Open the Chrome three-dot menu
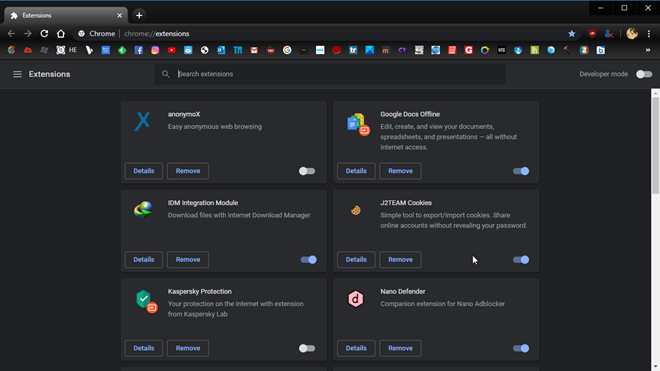The height and width of the screenshot is (371, 660). pyautogui.click(x=649, y=34)
